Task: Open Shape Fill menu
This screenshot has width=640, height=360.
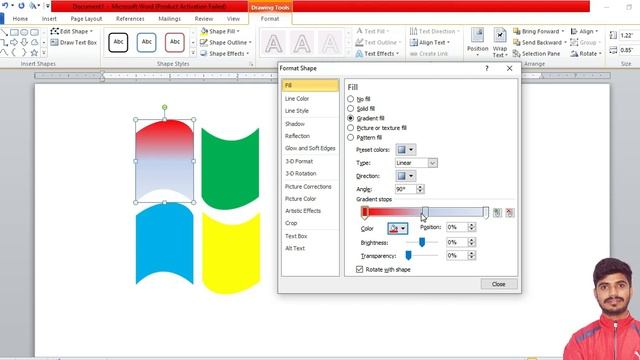Action: 220,31
